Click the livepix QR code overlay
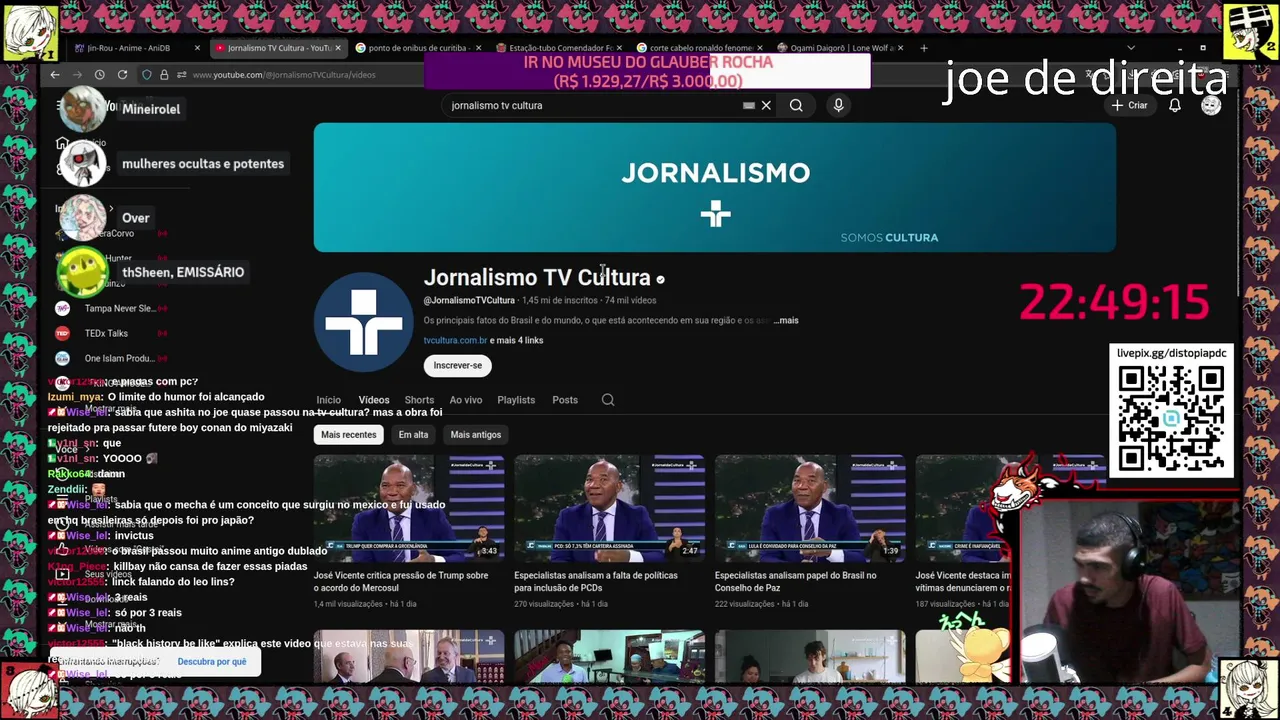This screenshot has width=1280, height=720. [1171, 418]
